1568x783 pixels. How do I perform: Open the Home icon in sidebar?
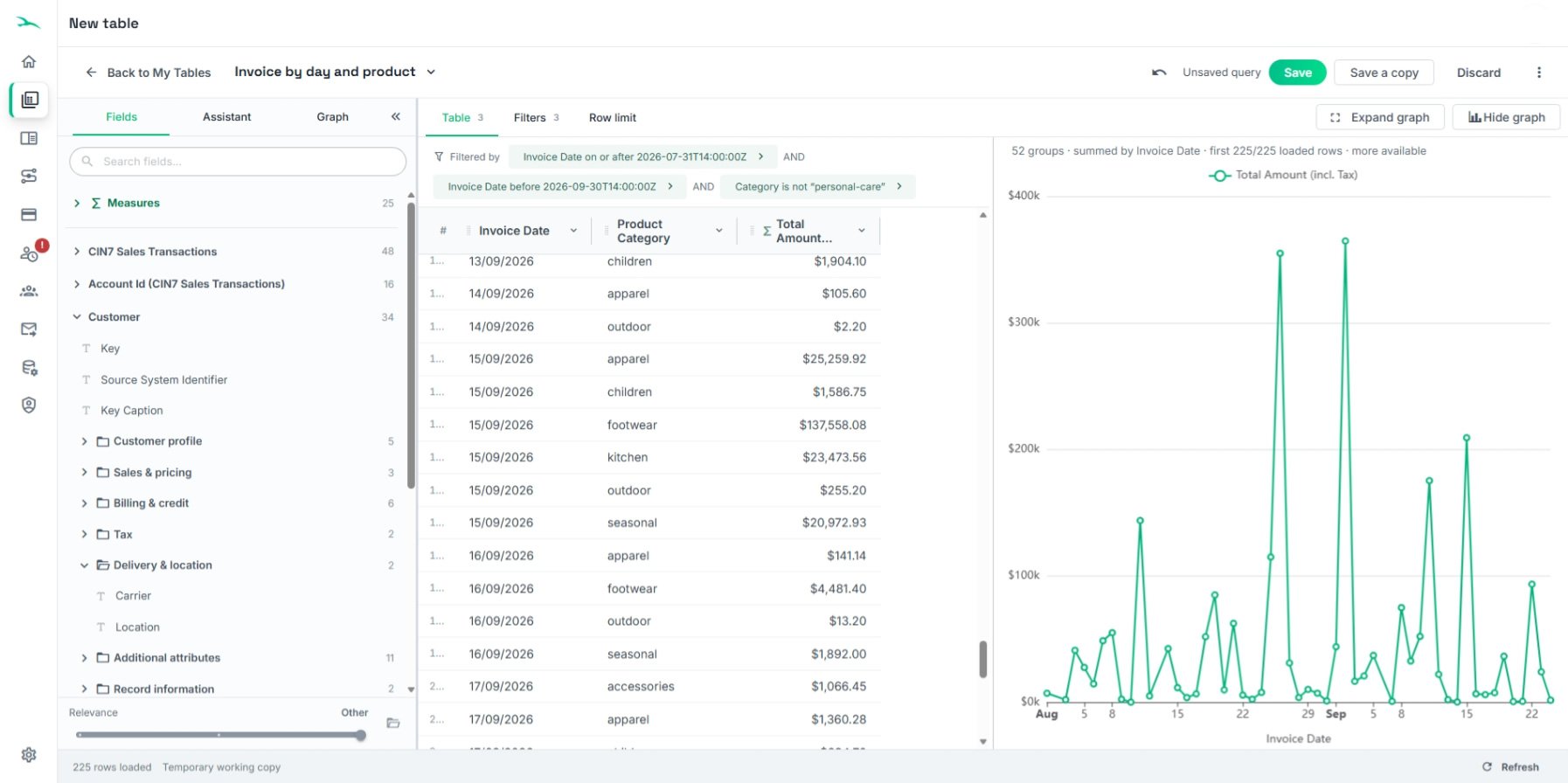click(29, 61)
